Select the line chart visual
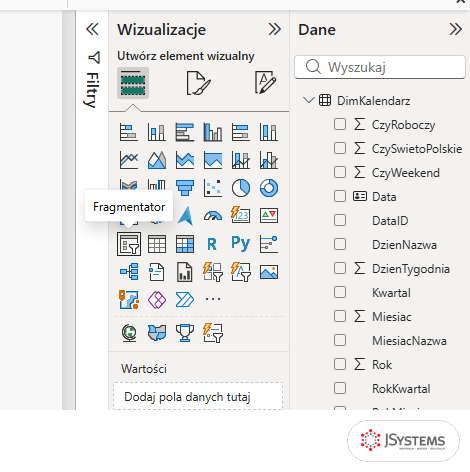The image size is (470, 472). (x=129, y=160)
